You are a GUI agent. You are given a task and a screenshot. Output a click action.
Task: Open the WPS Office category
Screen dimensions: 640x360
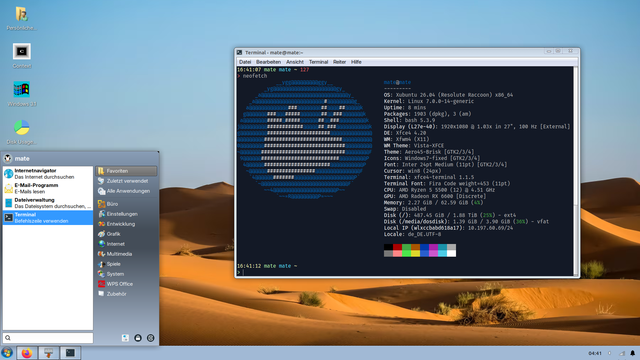(126, 284)
